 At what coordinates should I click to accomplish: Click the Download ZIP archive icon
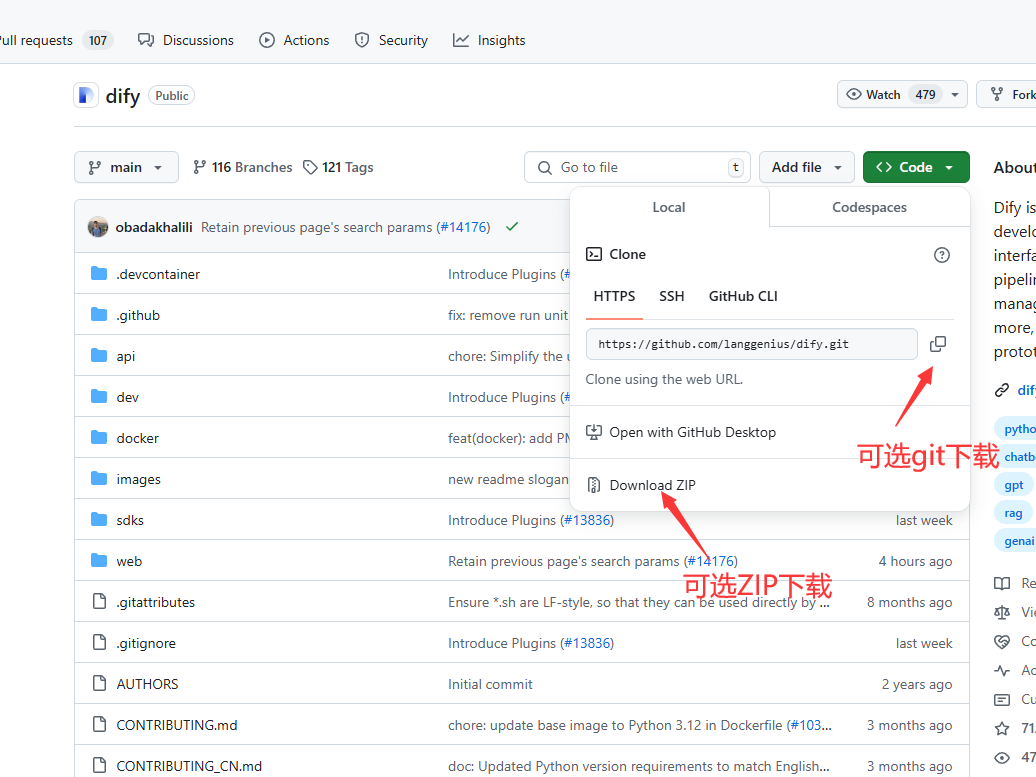point(594,485)
